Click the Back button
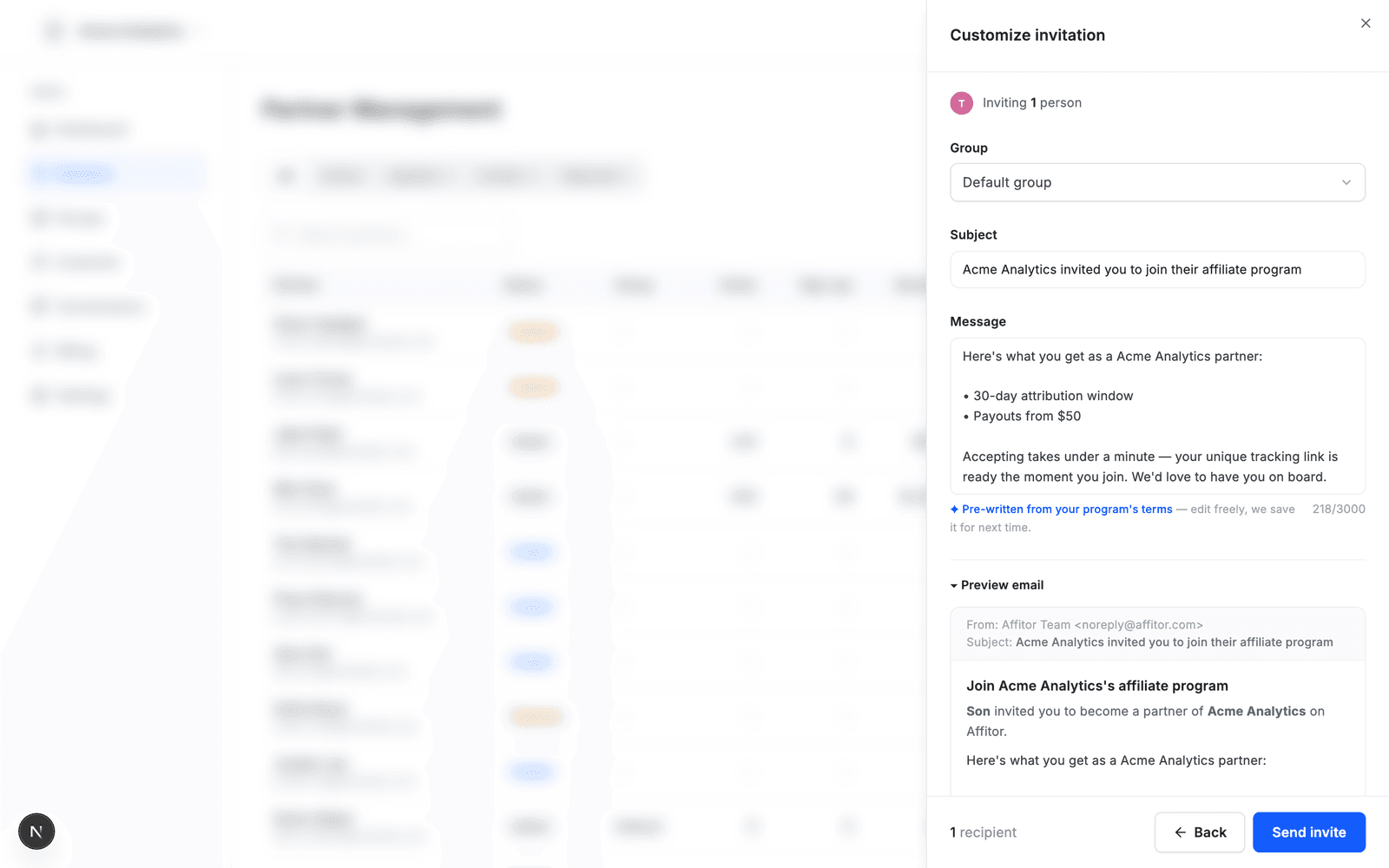Screen dimensions: 1389x868 coord(1200,832)
